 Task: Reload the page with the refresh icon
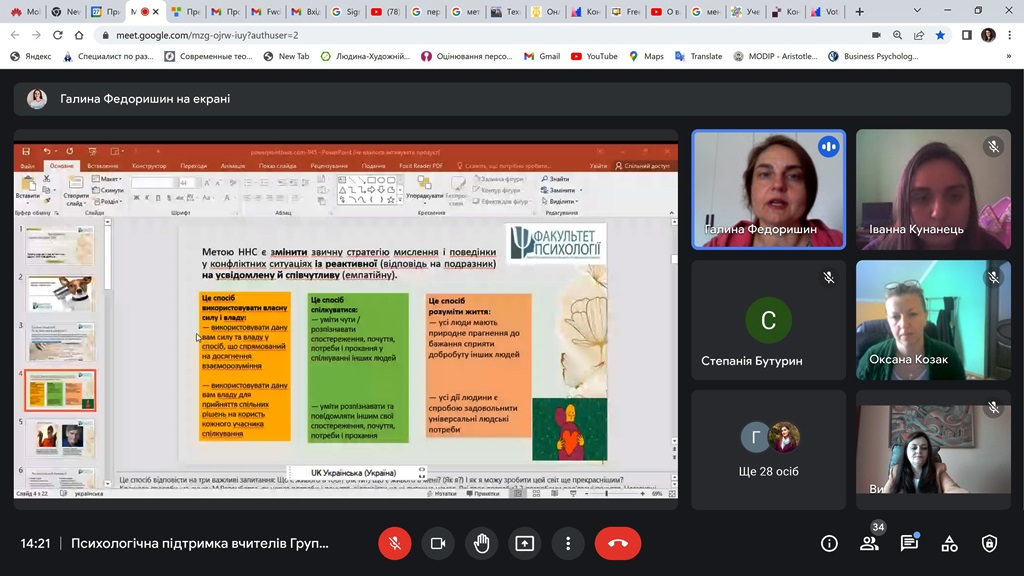[x=58, y=34]
